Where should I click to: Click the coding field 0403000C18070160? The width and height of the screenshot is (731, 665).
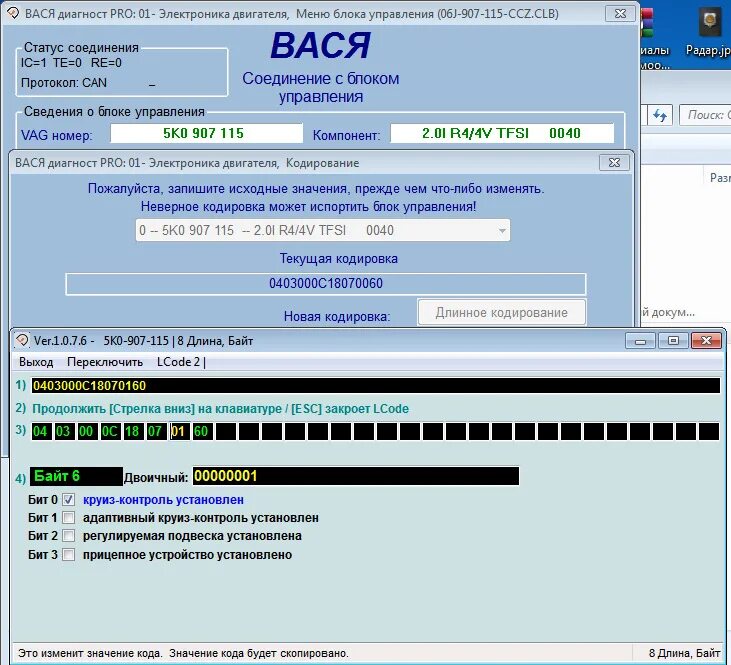click(x=376, y=386)
